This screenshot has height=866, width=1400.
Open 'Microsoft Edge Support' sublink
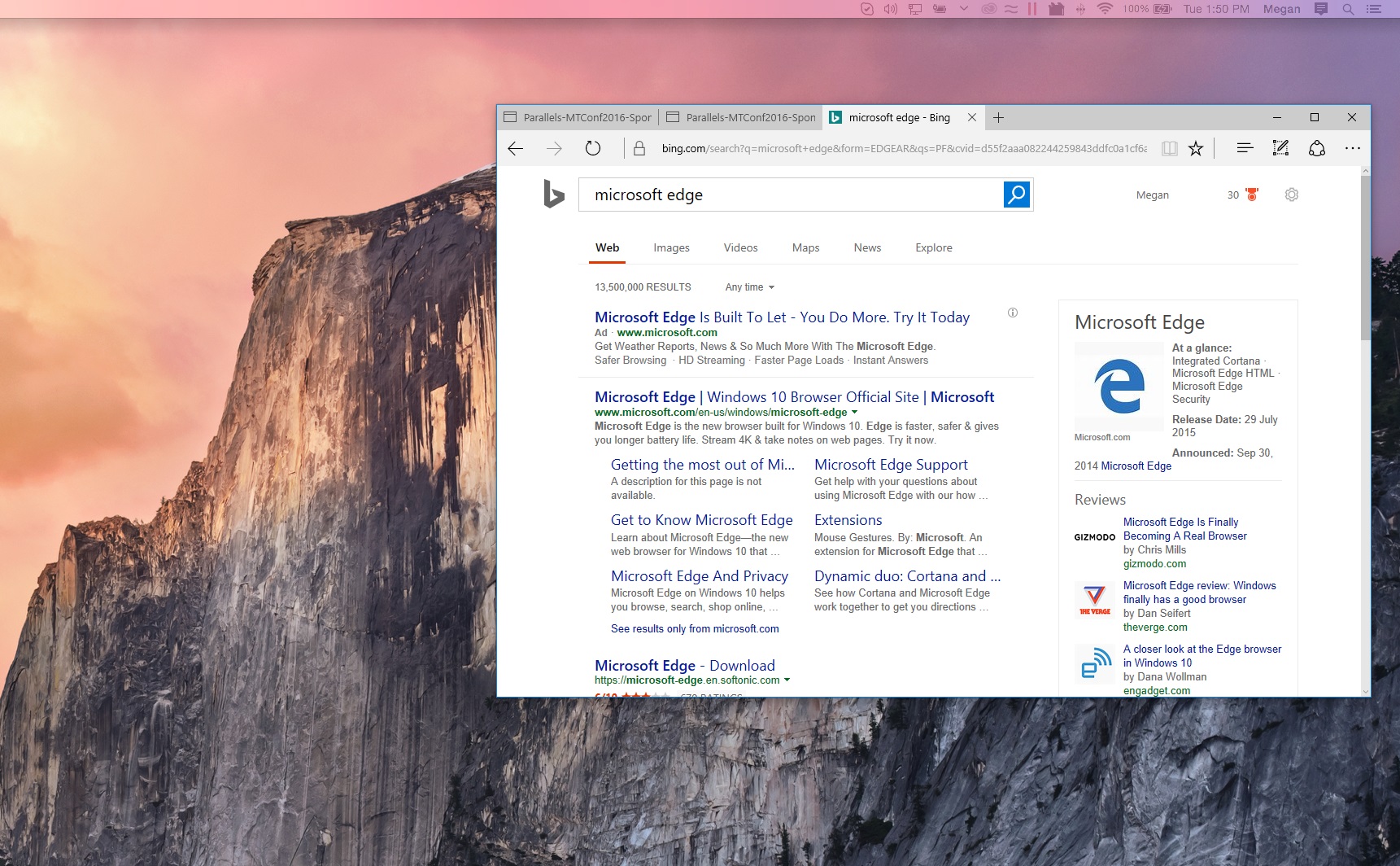pyautogui.click(x=891, y=465)
